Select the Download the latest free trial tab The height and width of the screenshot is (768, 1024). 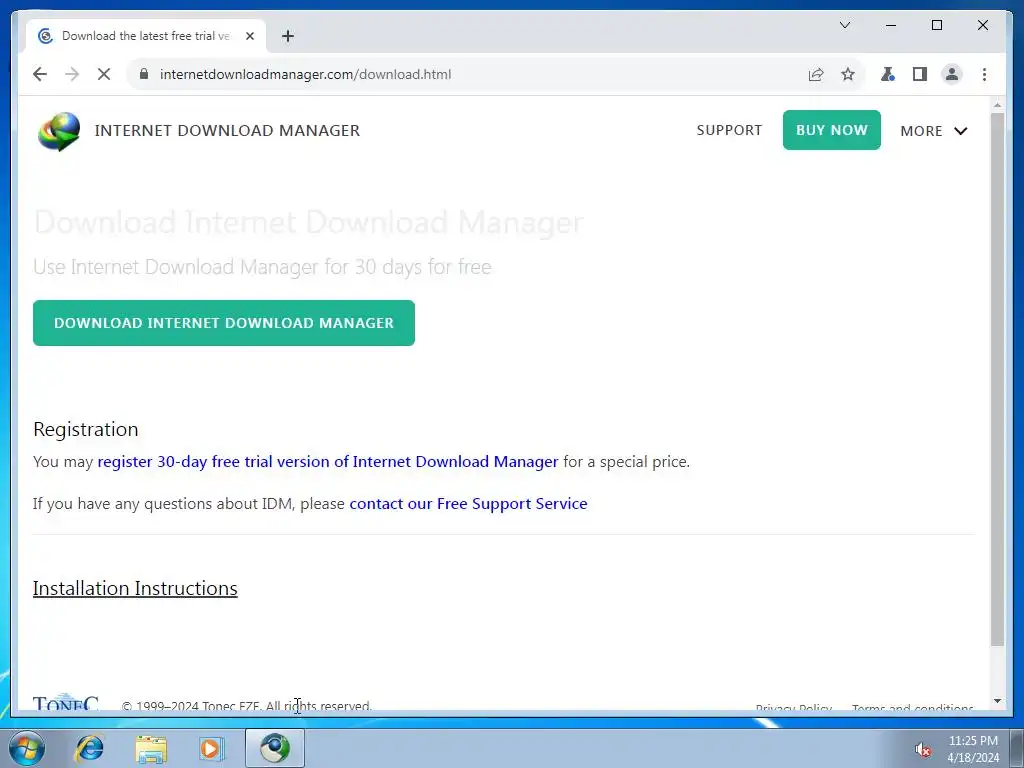coord(146,36)
